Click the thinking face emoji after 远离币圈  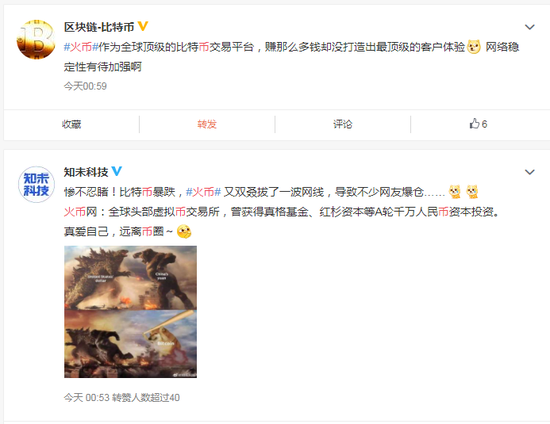pyautogui.click(x=184, y=232)
